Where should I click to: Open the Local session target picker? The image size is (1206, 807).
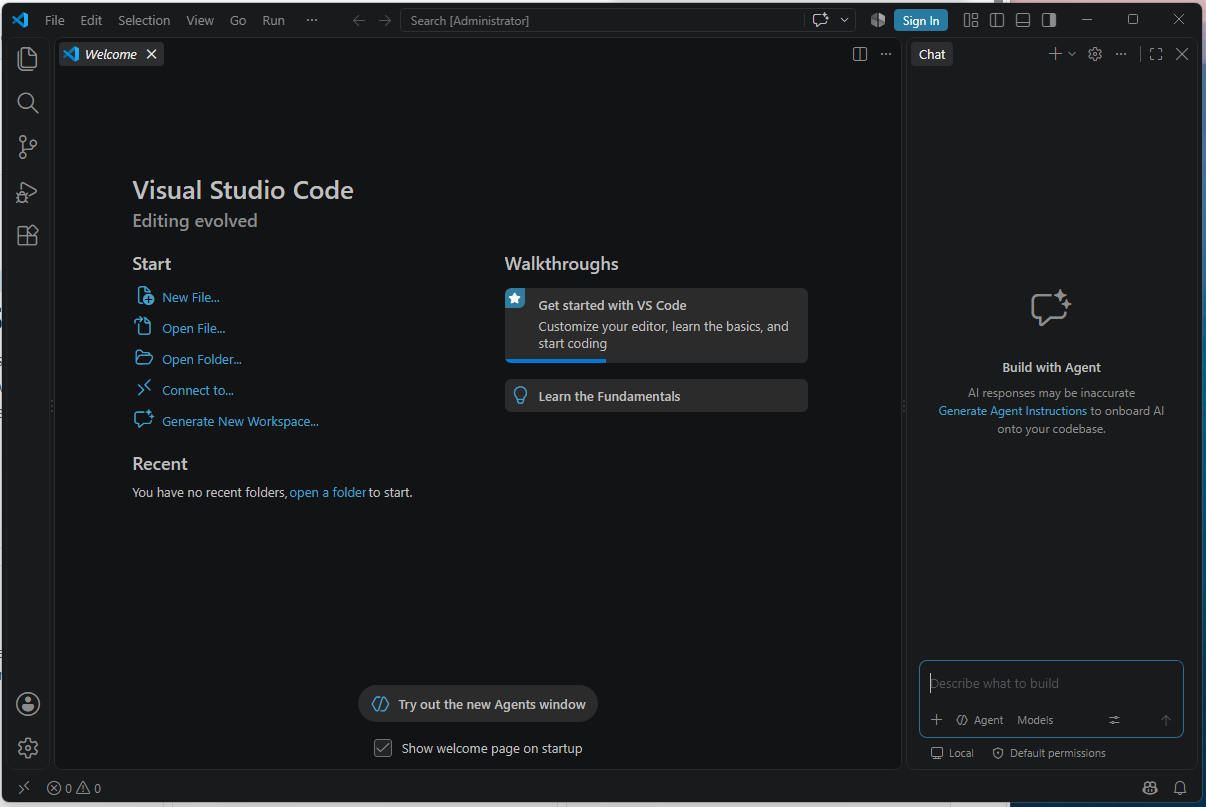(x=952, y=753)
